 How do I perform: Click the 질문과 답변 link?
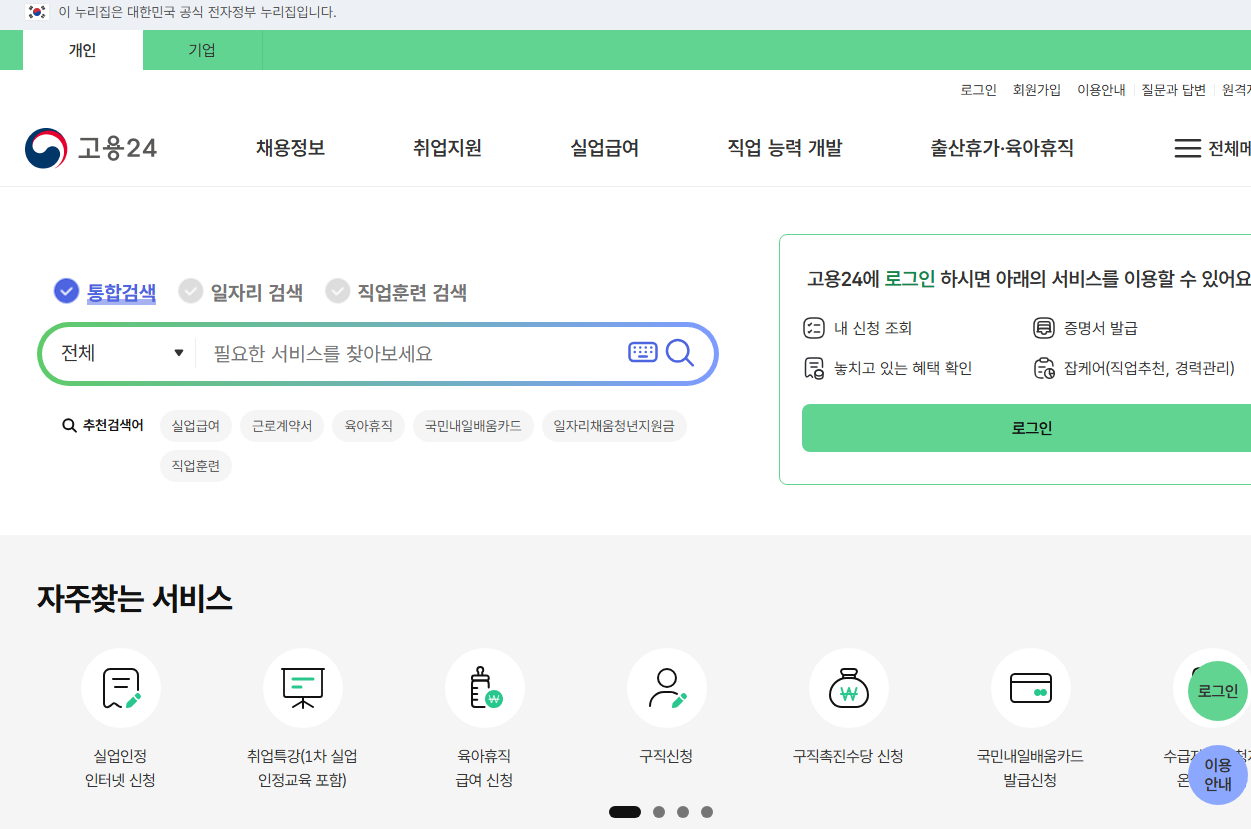1173,90
